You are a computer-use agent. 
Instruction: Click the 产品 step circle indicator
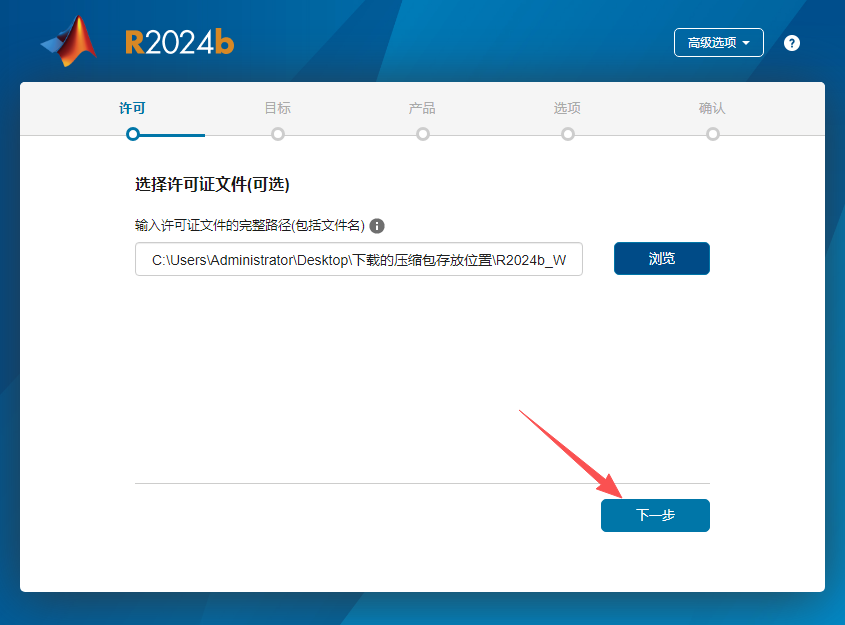[422, 133]
